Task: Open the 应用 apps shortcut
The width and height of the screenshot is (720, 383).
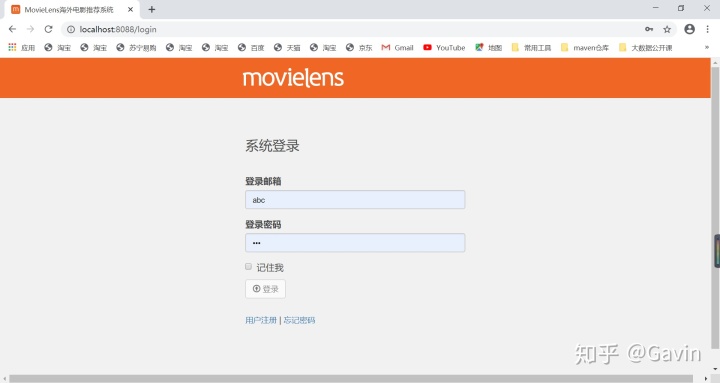Action: 22,47
